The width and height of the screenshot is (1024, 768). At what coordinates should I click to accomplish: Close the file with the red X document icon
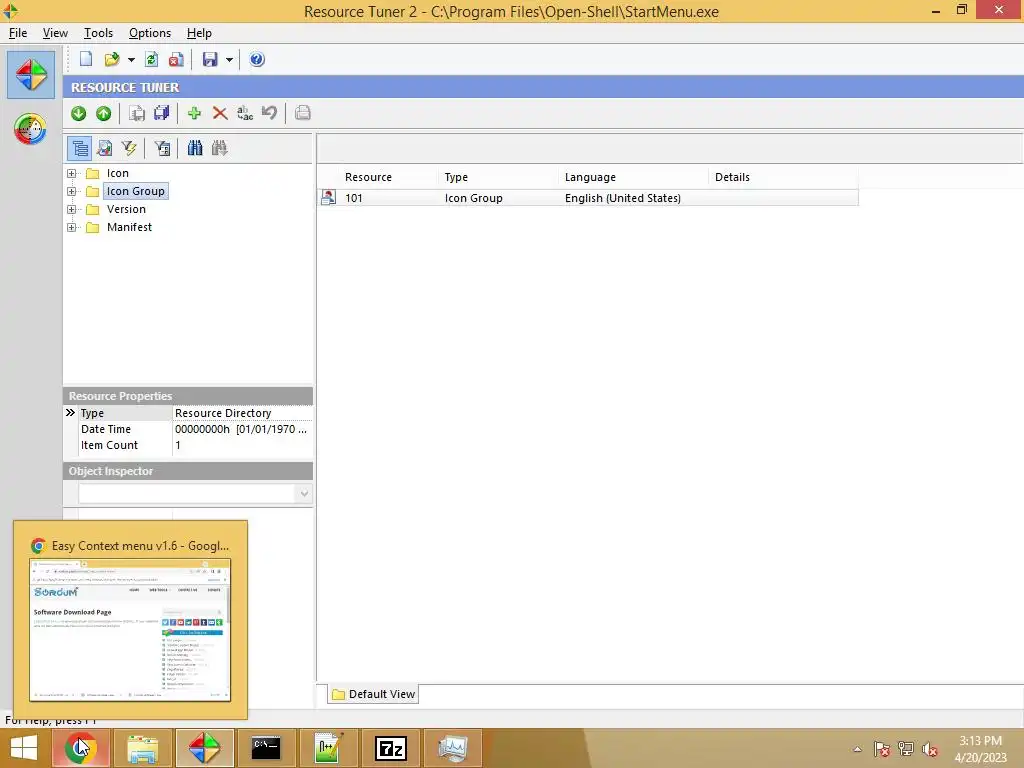[176, 59]
